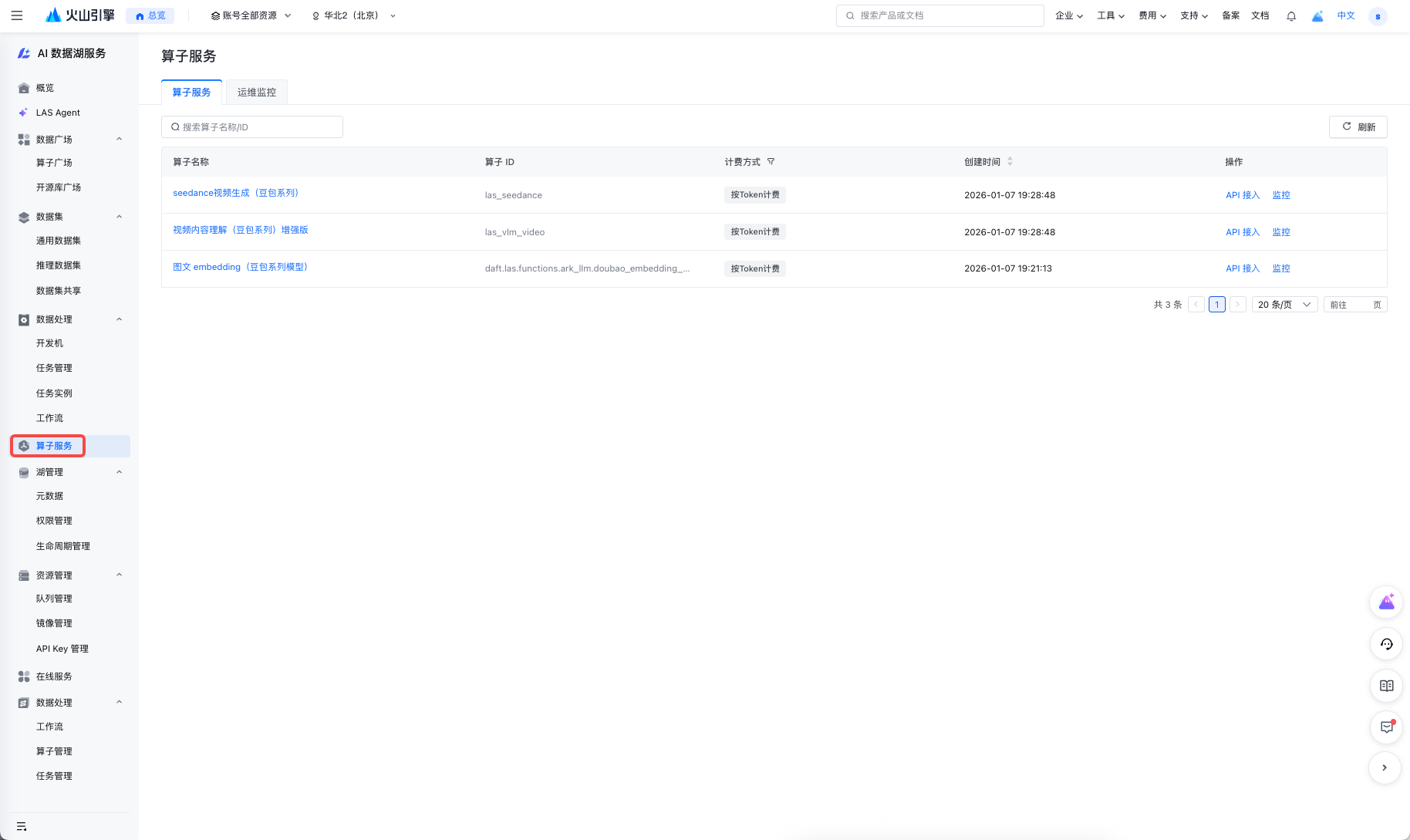Switch to the 运维监控 tab

[x=256, y=93]
